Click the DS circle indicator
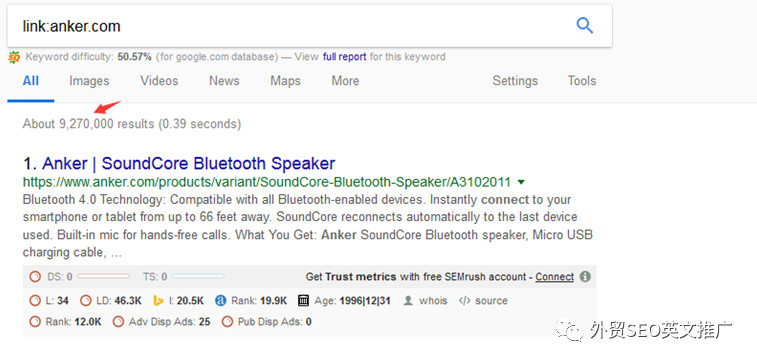Image resolution: width=757 pixels, height=363 pixels. [x=35, y=277]
